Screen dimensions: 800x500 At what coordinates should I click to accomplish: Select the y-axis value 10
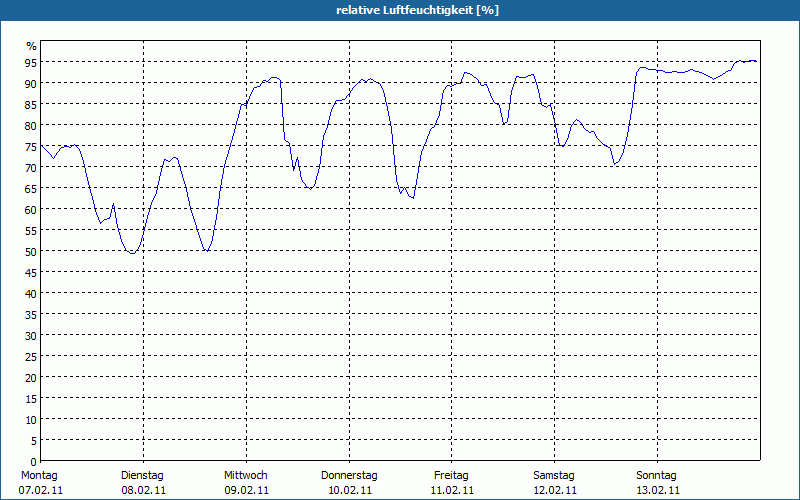pyautogui.click(x=31, y=419)
